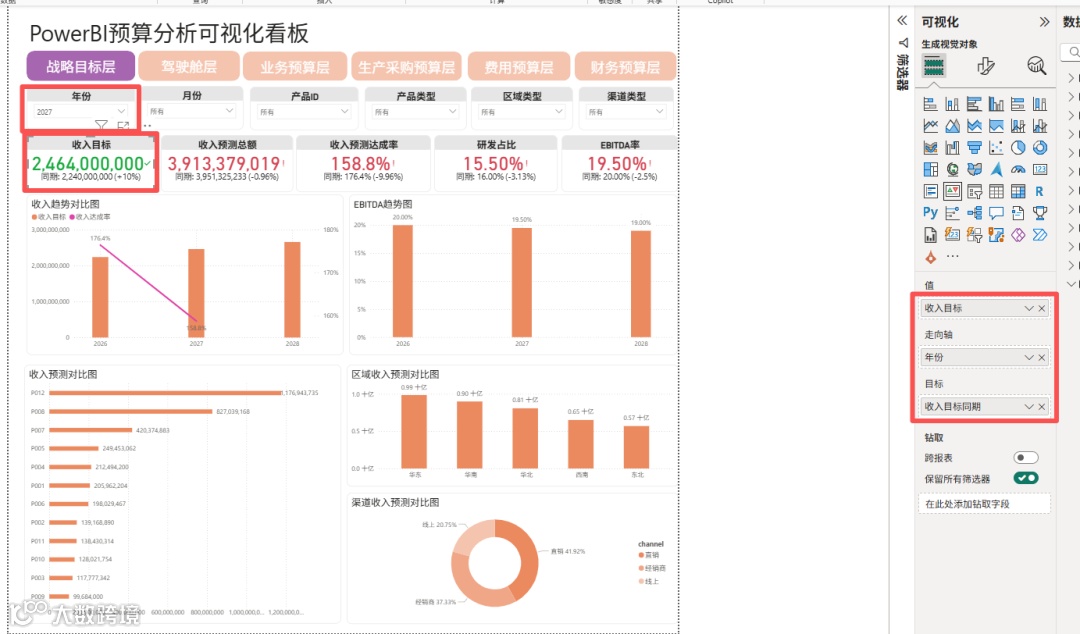1080x634 pixels.
Task: Open the 产品ID slicer dropdown
Action: [x=304, y=111]
